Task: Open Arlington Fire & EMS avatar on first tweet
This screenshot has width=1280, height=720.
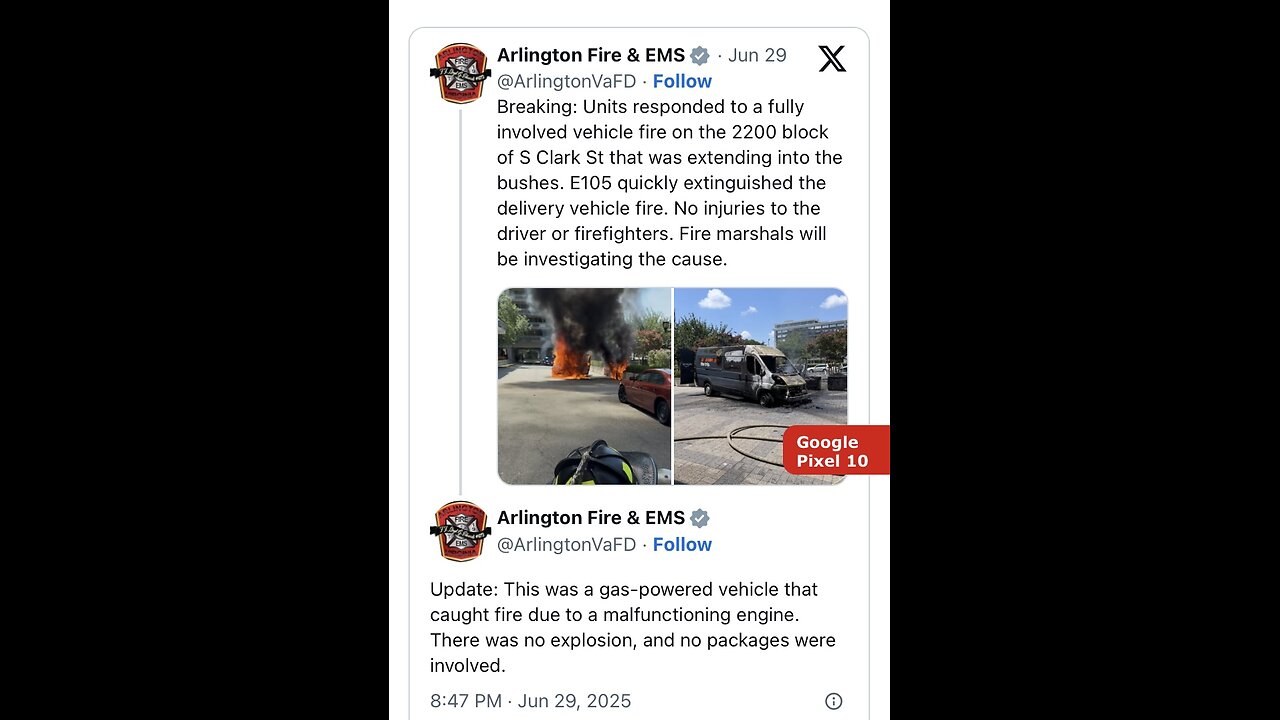Action: [460, 73]
